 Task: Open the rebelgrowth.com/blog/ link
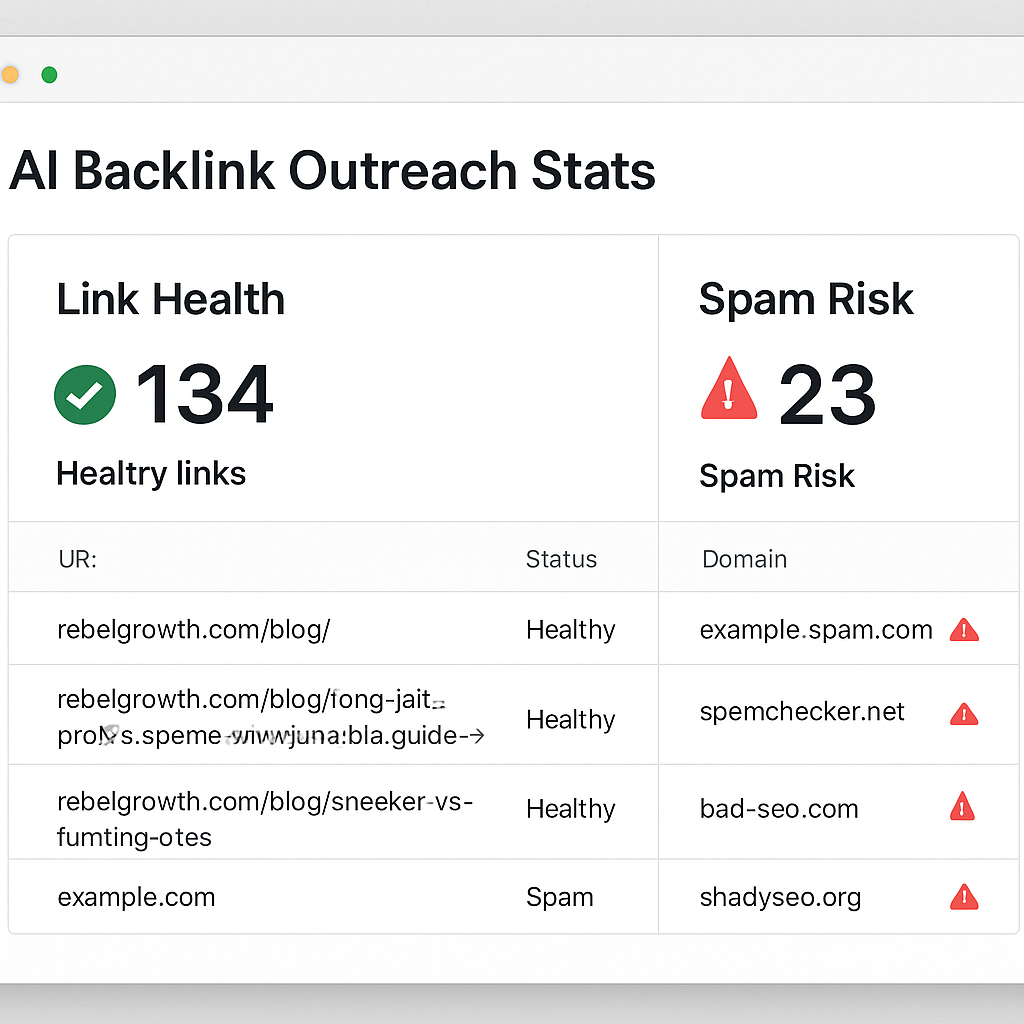(193, 629)
